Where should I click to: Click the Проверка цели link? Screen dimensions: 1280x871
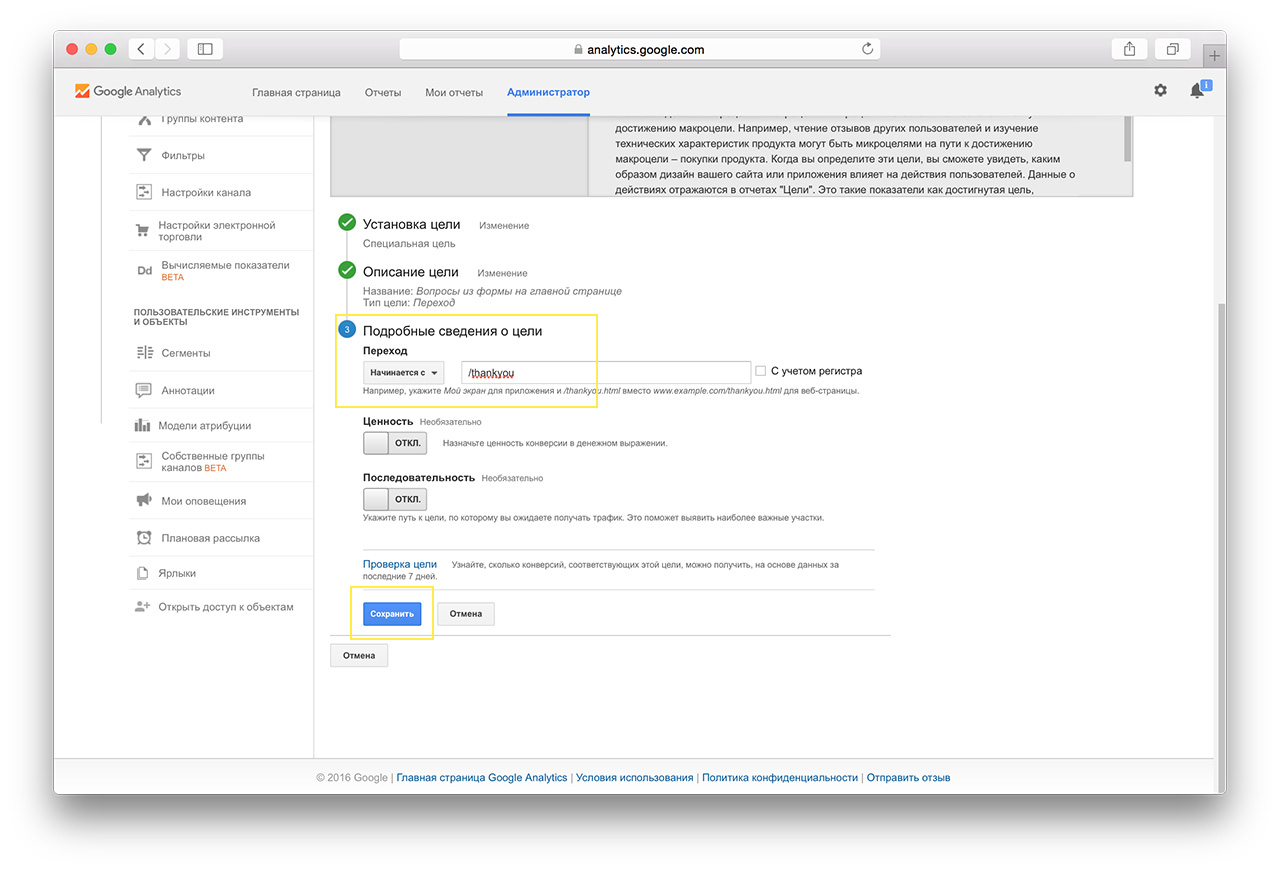[399, 564]
